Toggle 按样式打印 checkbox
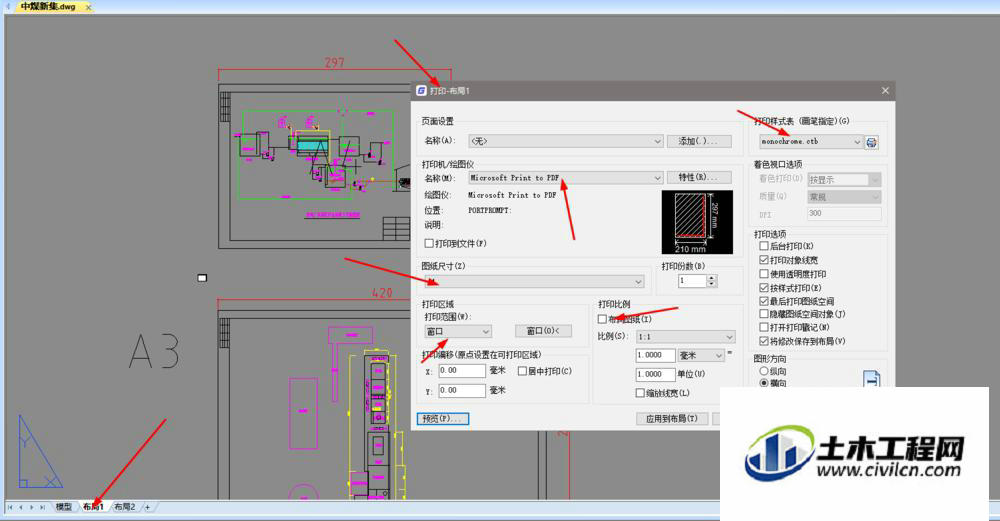Viewport: 1000px width, 521px height. click(x=763, y=288)
